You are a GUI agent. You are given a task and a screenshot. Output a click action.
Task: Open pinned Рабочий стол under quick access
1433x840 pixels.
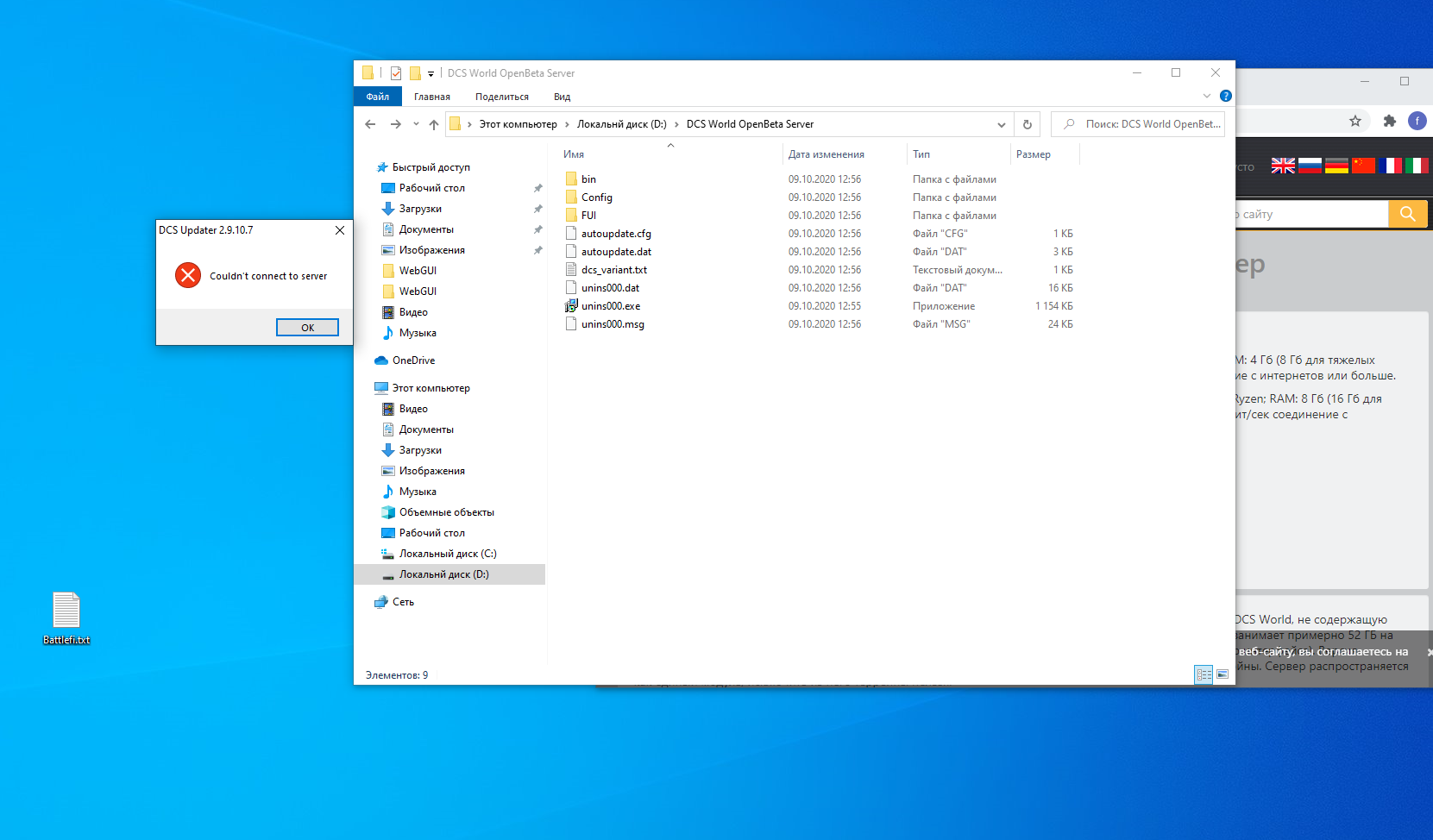coord(431,188)
